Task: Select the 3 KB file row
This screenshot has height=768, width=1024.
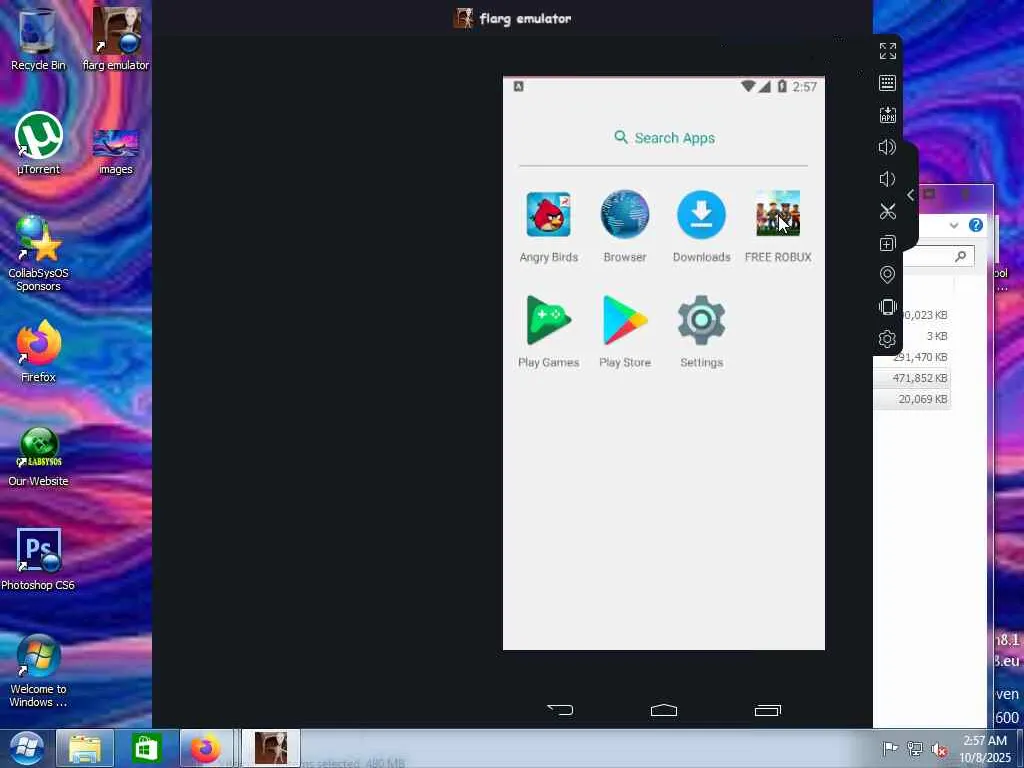Action: click(x=912, y=336)
